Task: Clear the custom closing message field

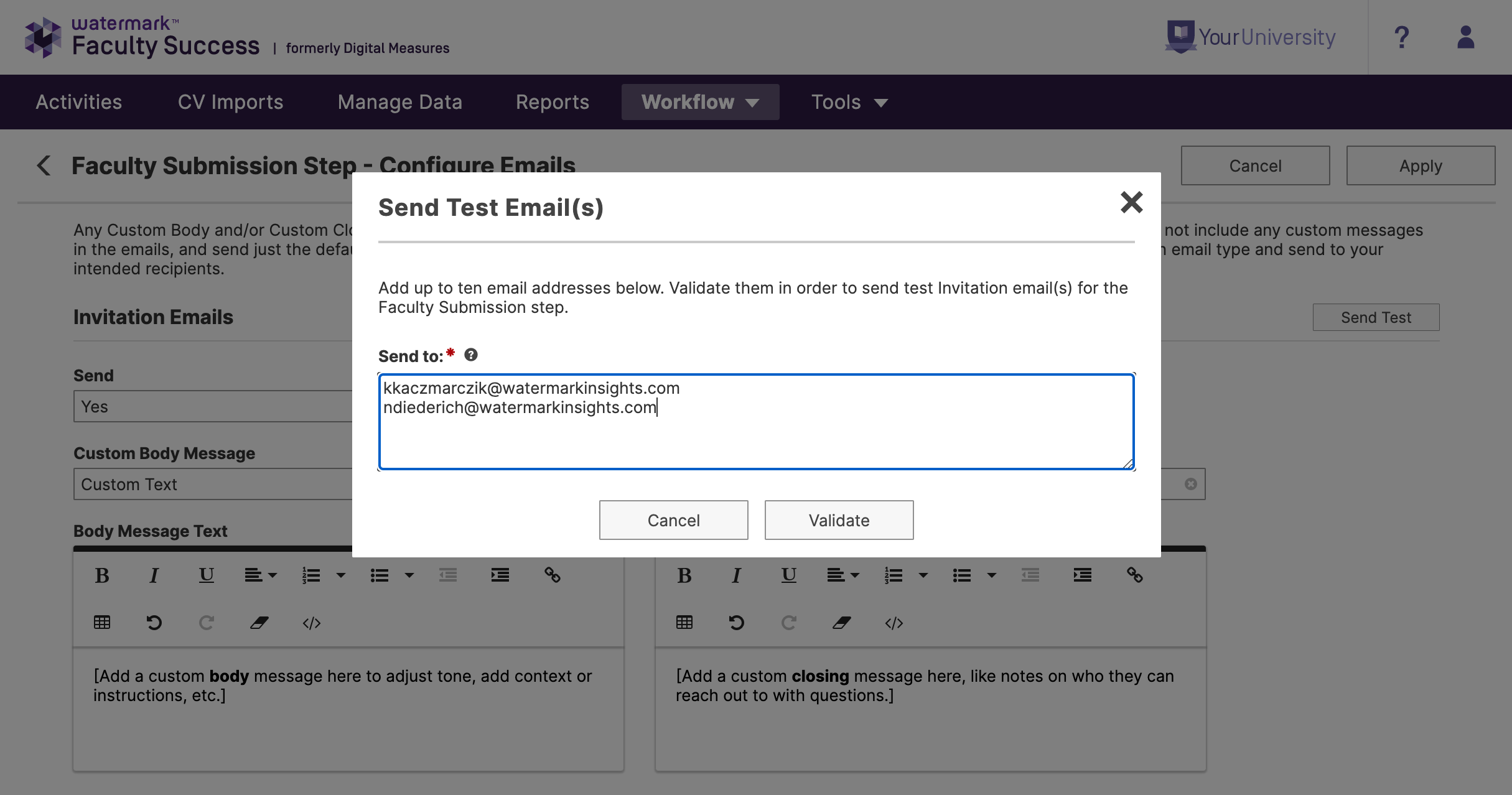Action: (x=1190, y=484)
